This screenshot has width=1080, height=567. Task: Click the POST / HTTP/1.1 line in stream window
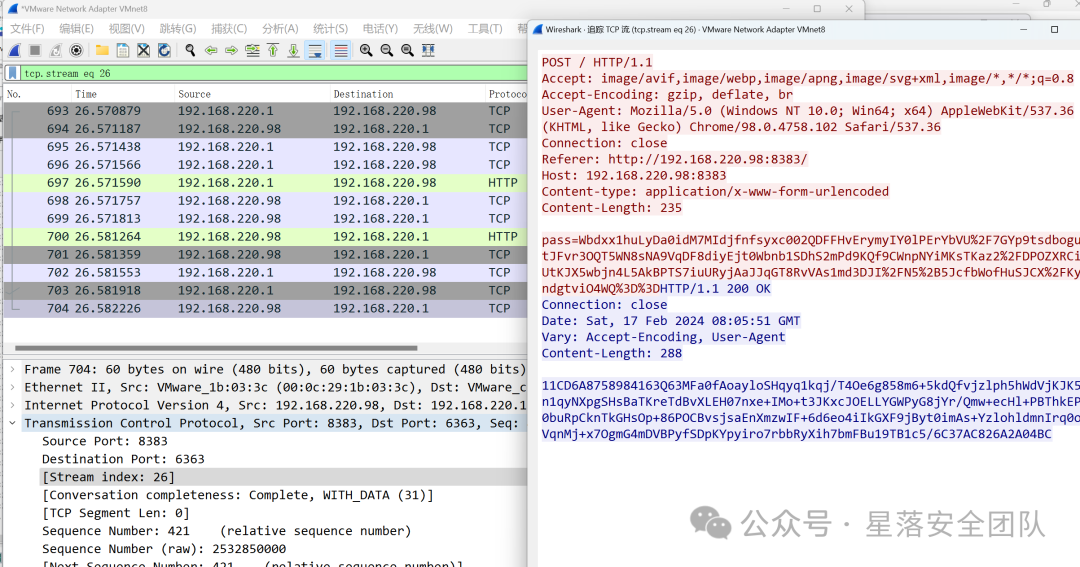tap(596, 62)
